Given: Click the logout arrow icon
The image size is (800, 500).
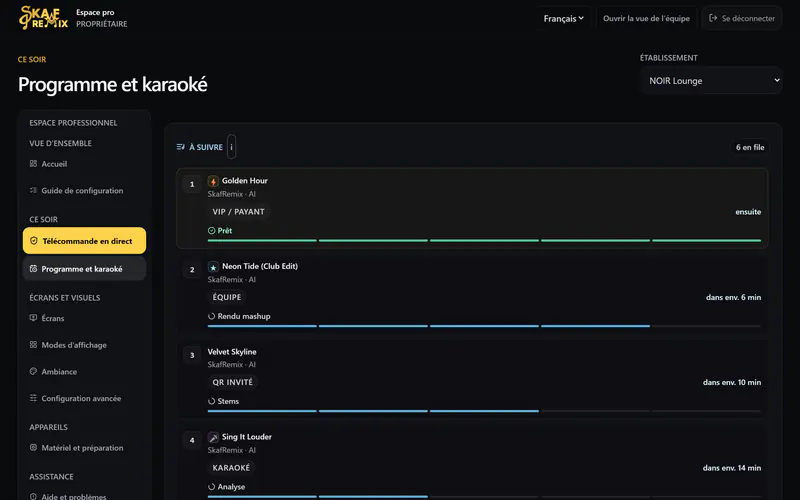Looking at the screenshot, I should coord(713,18).
